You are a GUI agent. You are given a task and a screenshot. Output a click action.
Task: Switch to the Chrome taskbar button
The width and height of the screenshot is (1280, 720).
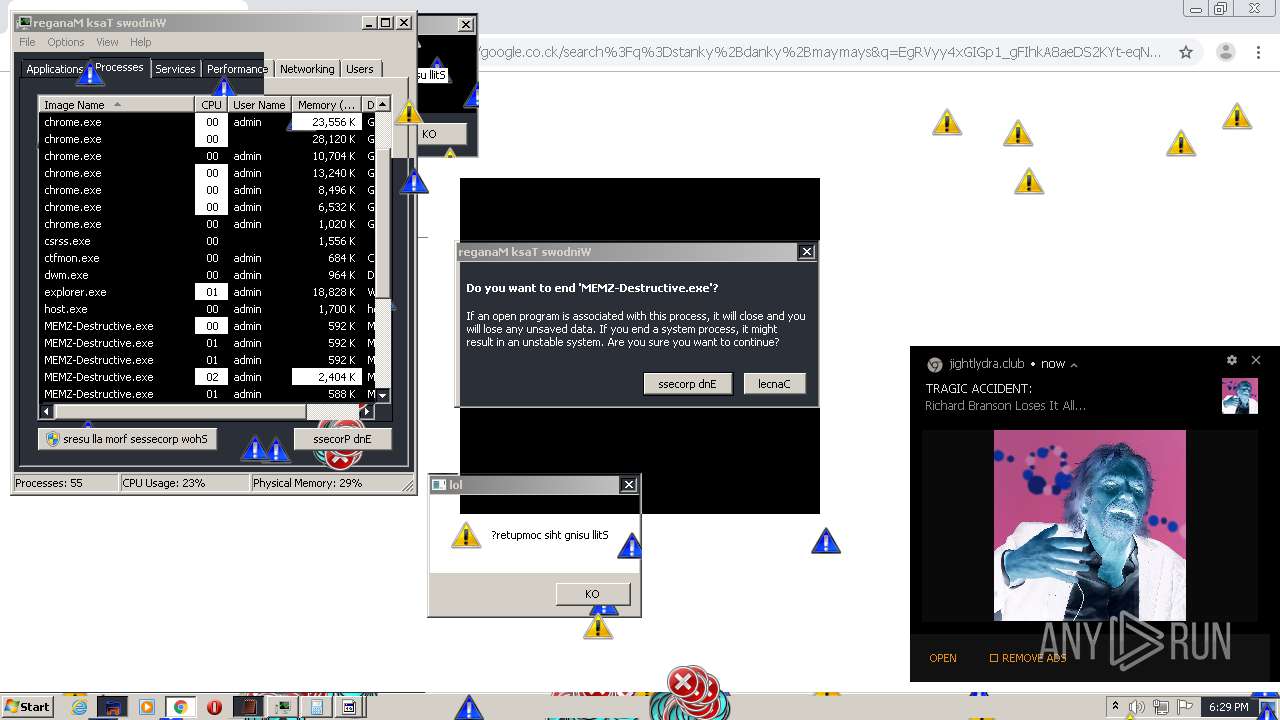[180, 707]
